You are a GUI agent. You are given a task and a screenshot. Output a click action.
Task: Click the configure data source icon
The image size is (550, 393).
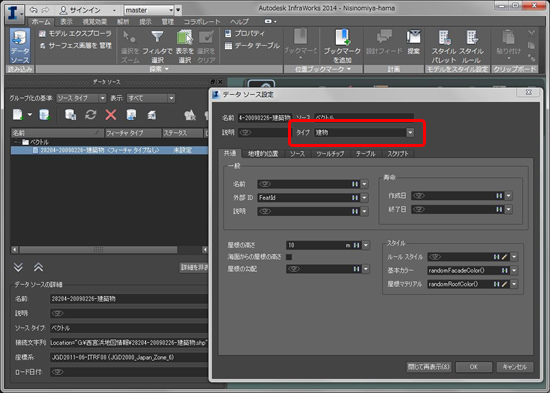pyautogui.click(x=70, y=114)
